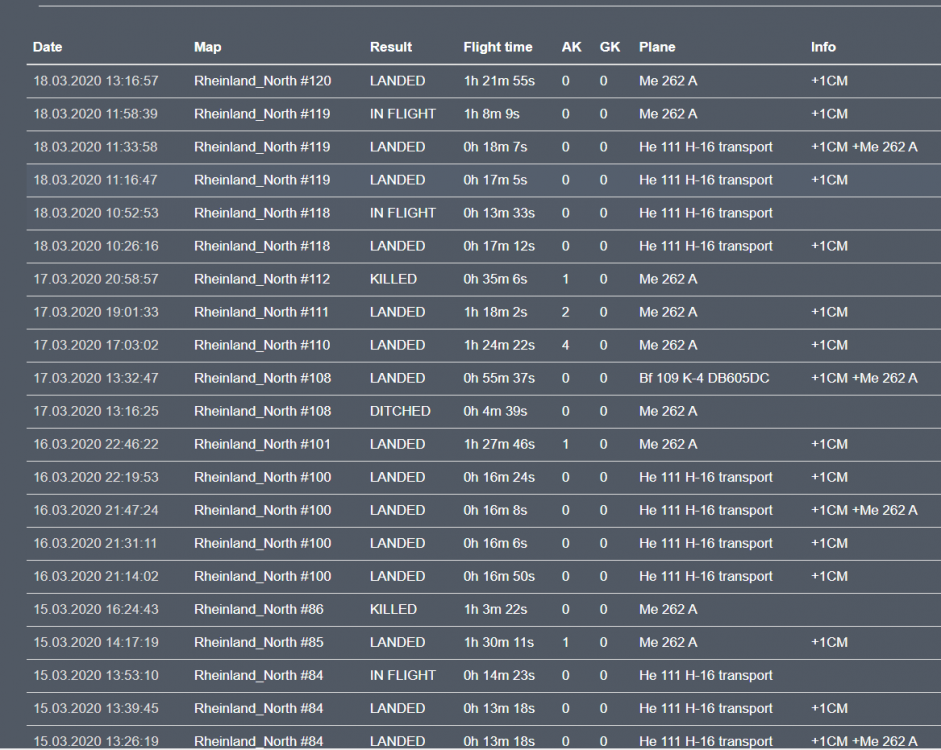Image resolution: width=941 pixels, height=750 pixels.
Task: Open the sortie dated 18.03.2020 13:16:57
Action: [96, 81]
